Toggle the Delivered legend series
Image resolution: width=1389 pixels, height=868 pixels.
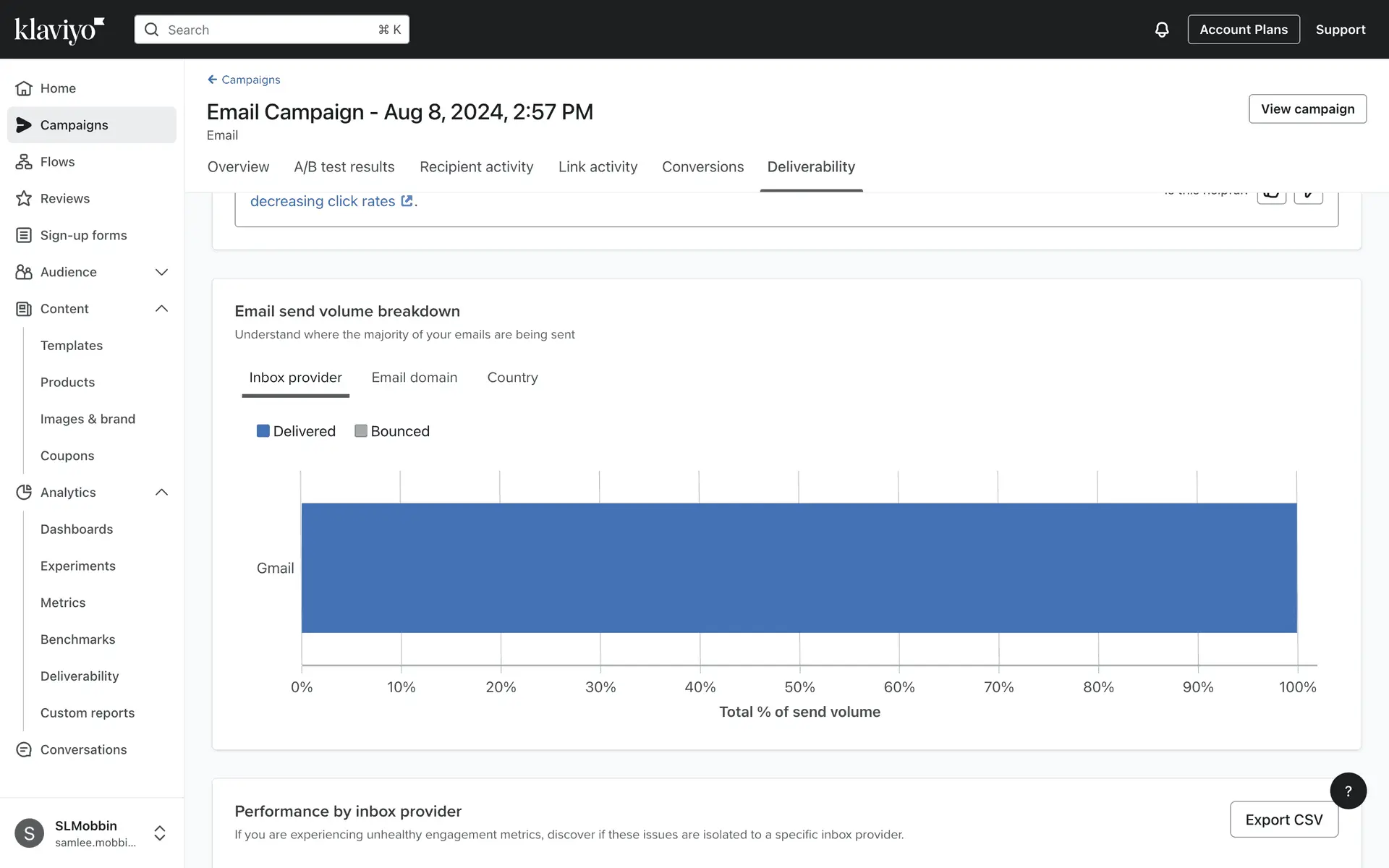tap(296, 431)
